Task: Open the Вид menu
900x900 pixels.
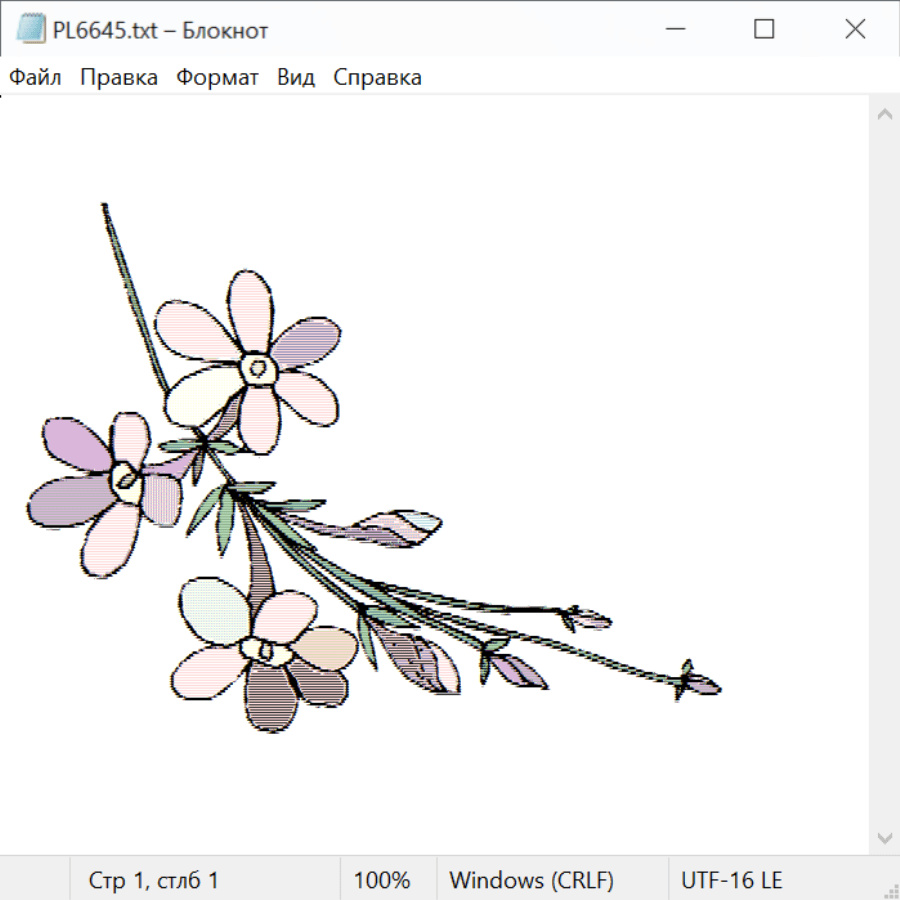Action: tap(296, 78)
